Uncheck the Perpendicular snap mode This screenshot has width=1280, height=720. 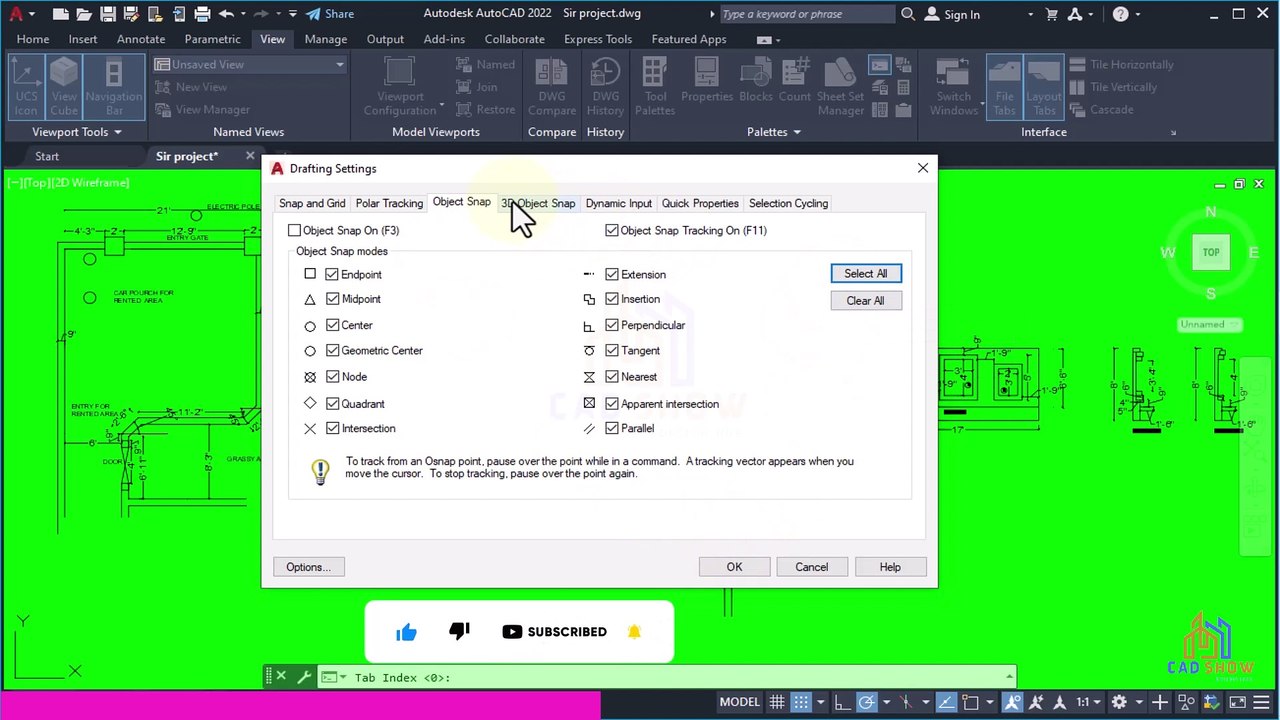[x=612, y=325]
